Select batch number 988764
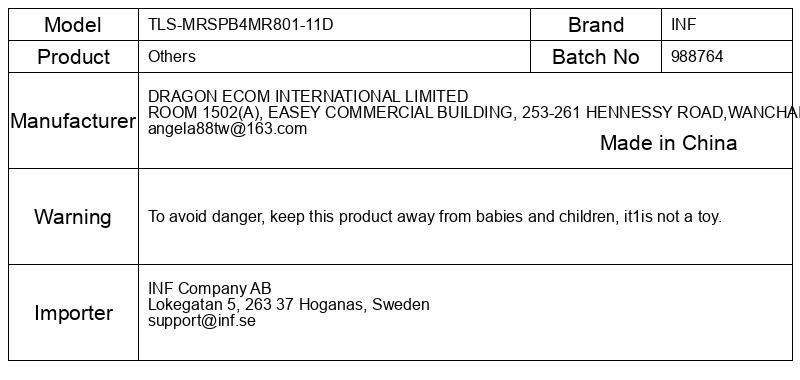This screenshot has width=800, height=380. click(697, 56)
